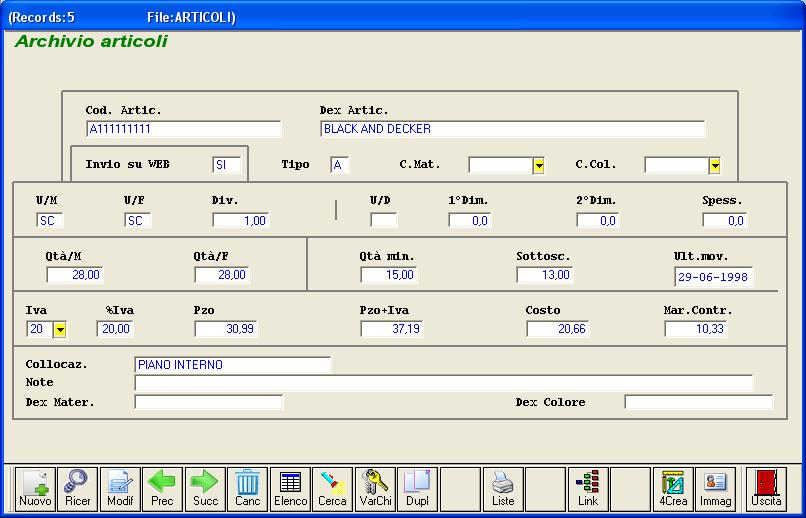Click the Tipo field containing A
The width and height of the screenshot is (806, 518).
340,165
